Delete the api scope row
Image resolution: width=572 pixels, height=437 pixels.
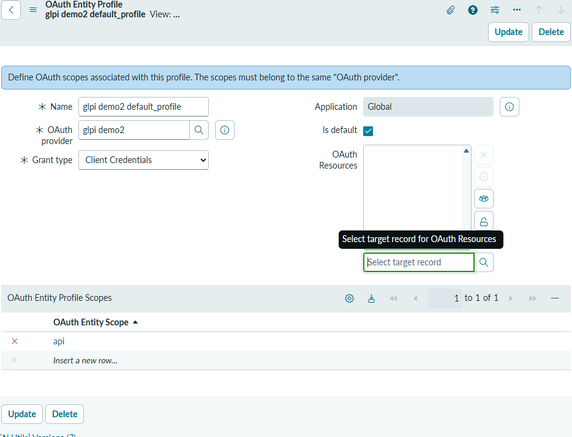(15, 341)
